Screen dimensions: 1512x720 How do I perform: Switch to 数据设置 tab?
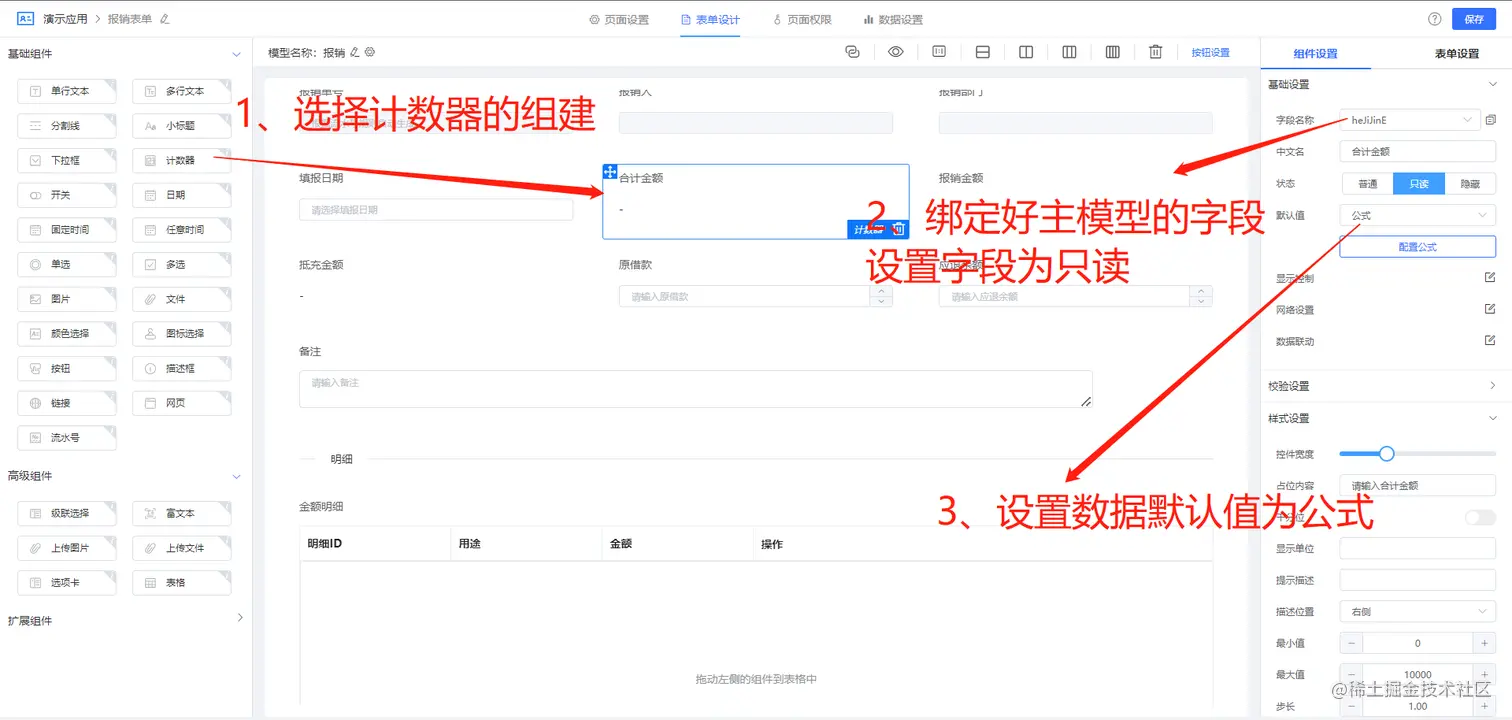click(x=893, y=19)
